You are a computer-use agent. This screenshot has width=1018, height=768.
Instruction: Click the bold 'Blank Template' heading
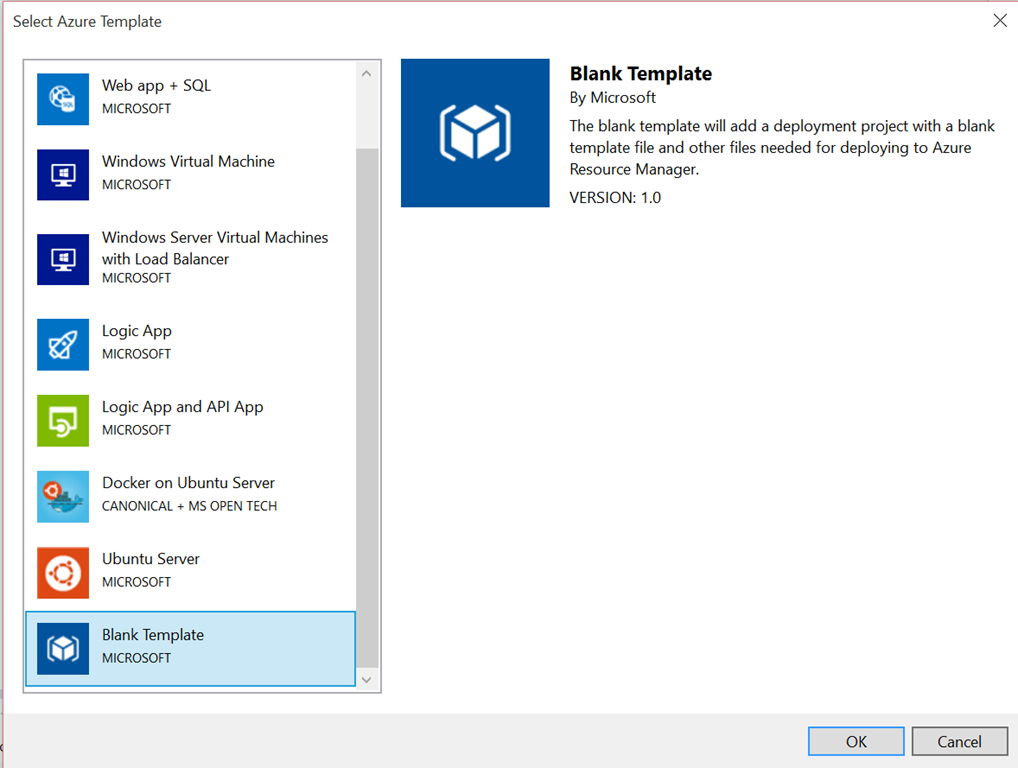(641, 74)
